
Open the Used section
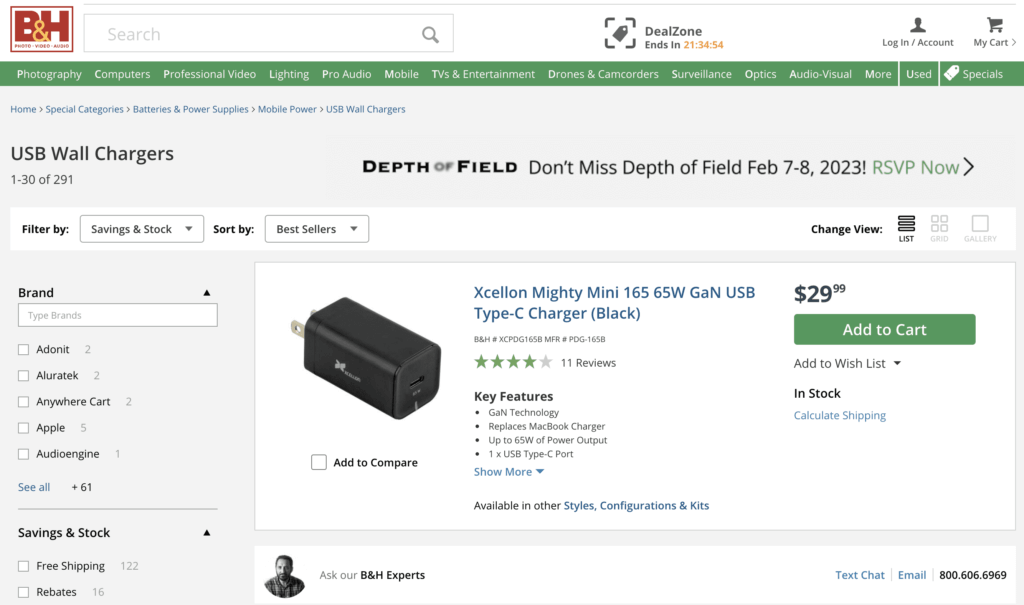click(x=918, y=74)
